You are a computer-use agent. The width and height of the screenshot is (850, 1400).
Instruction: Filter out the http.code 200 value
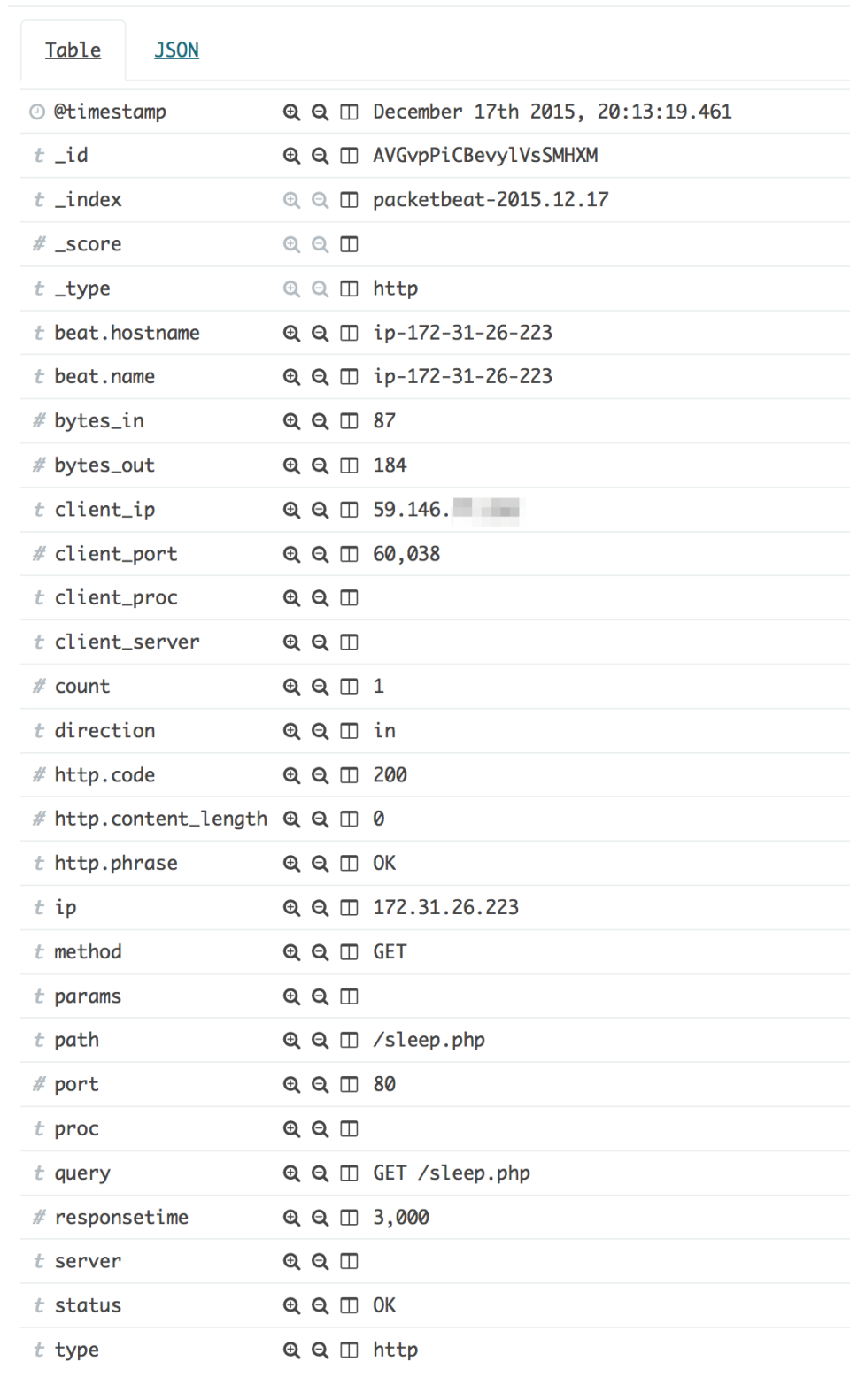[320, 775]
